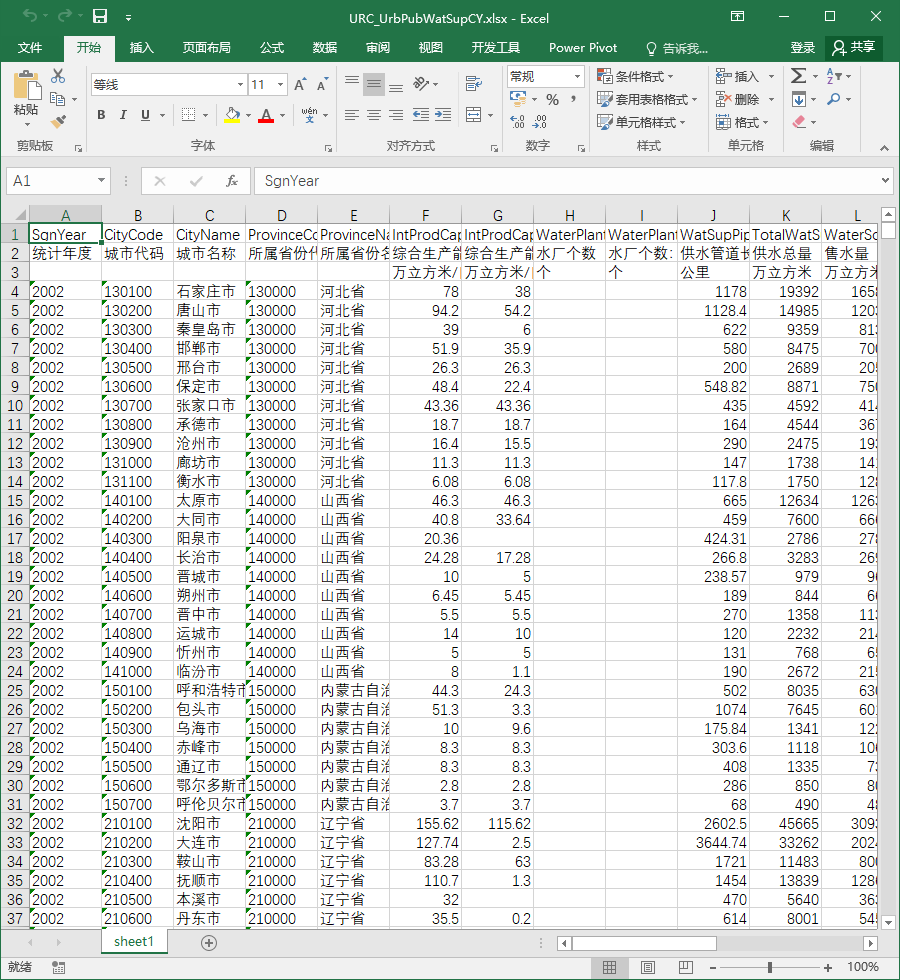Click the 共享 share button

854,48
